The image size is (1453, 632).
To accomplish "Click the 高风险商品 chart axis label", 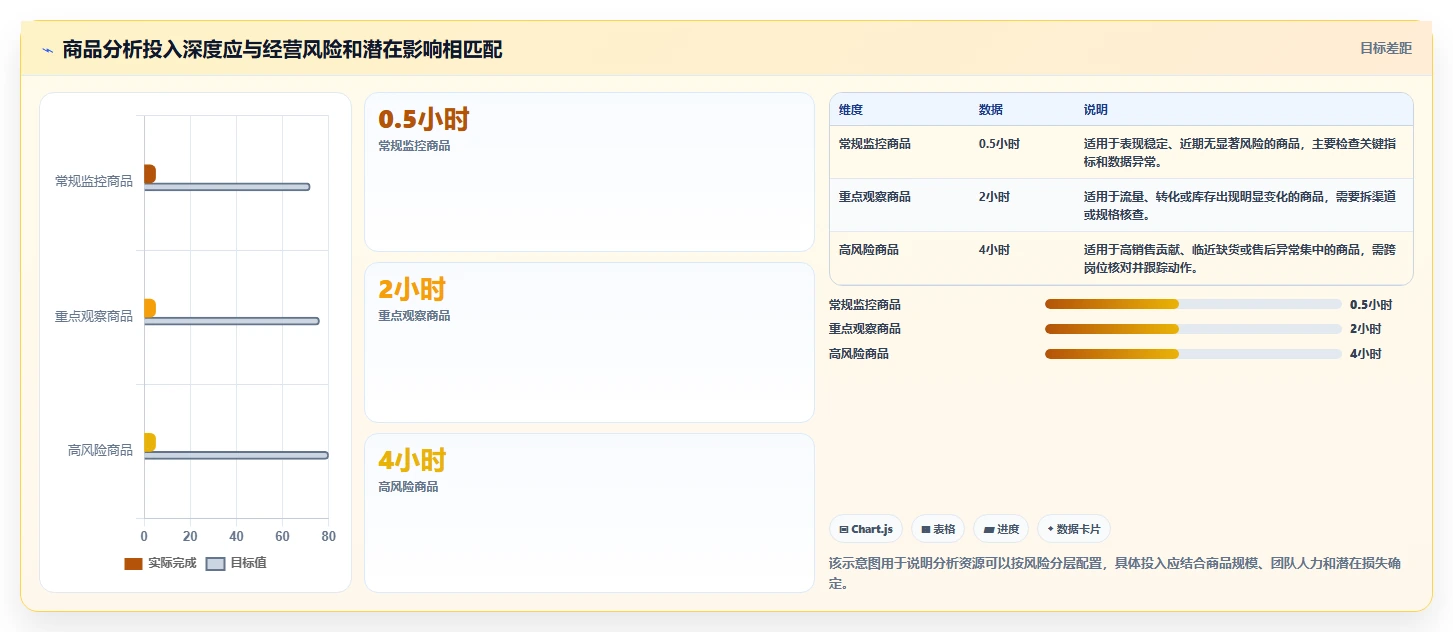I will coord(100,450).
